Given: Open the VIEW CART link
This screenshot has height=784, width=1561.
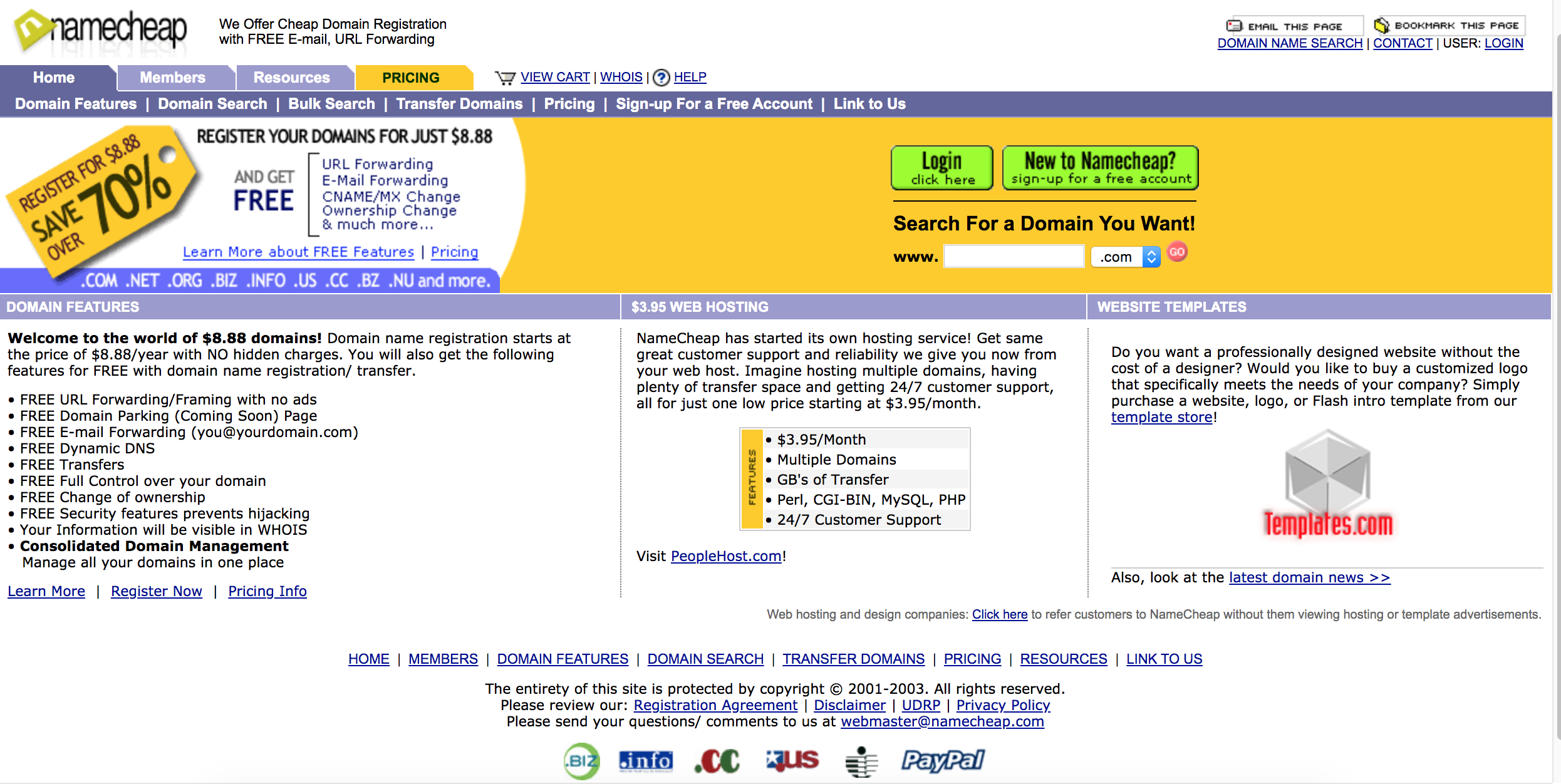Looking at the screenshot, I should click(x=555, y=77).
